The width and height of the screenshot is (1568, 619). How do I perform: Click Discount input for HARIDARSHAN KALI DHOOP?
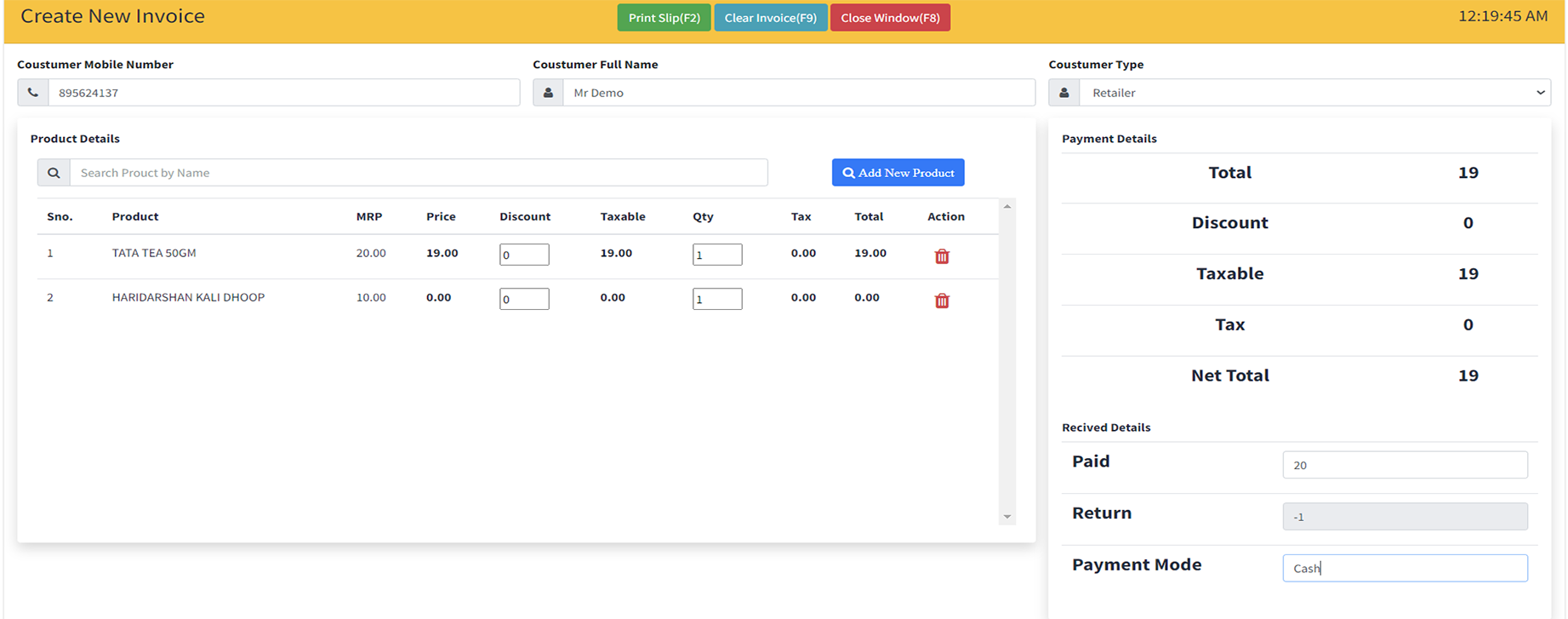pyautogui.click(x=524, y=299)
